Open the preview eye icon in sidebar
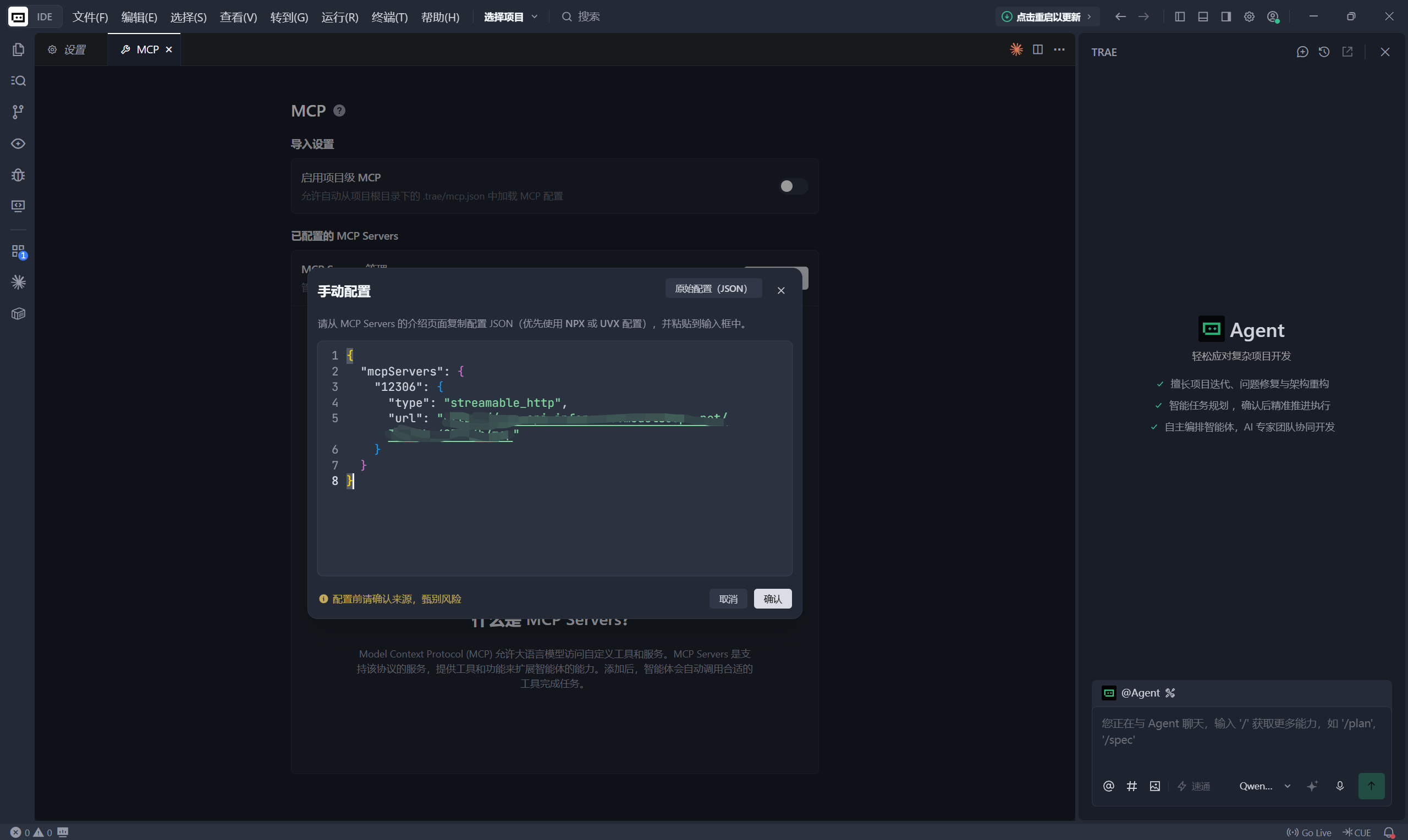The width and height of the screenshot is (1408, 840). 18,144
